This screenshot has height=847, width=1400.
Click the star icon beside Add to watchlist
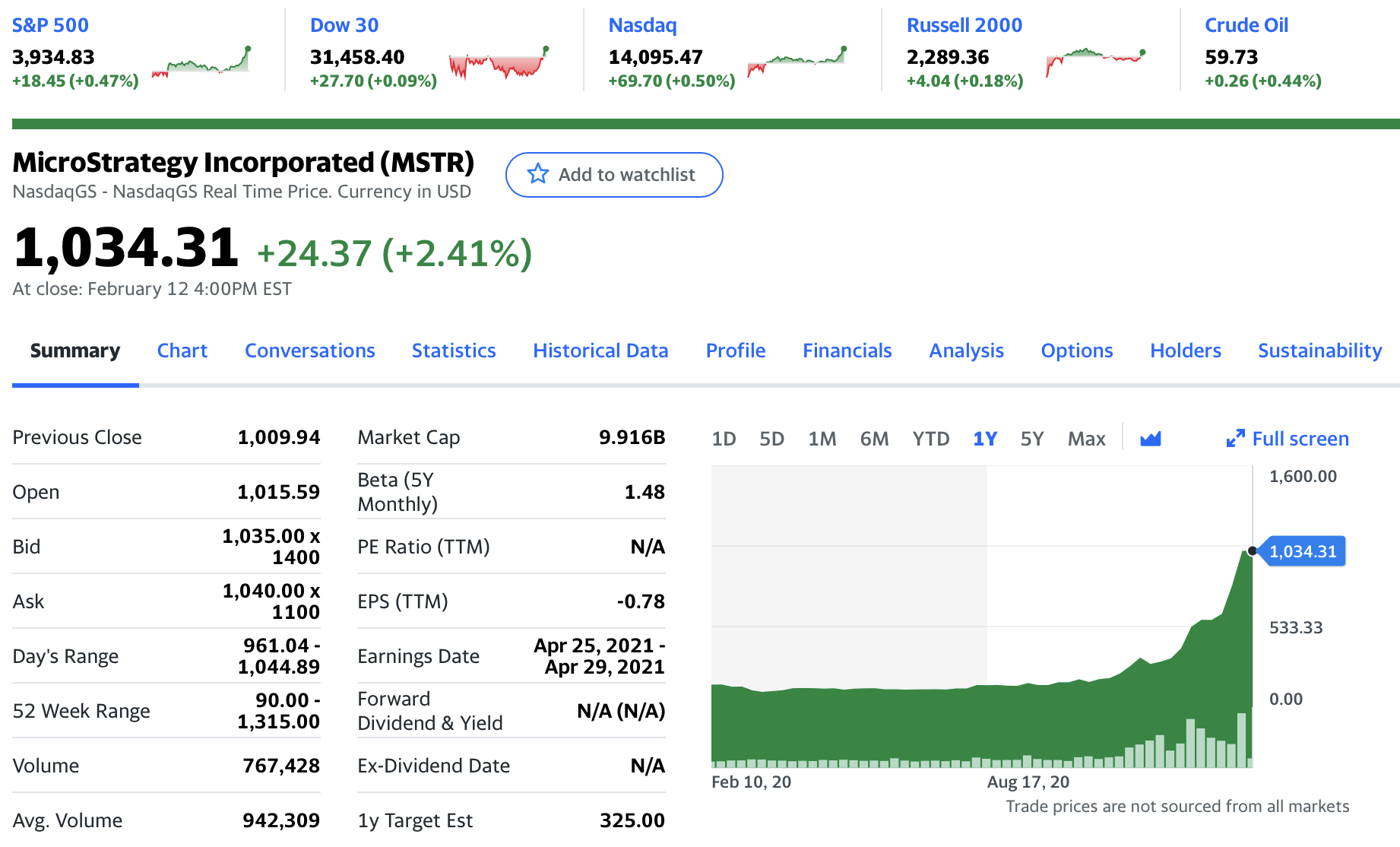538,174
